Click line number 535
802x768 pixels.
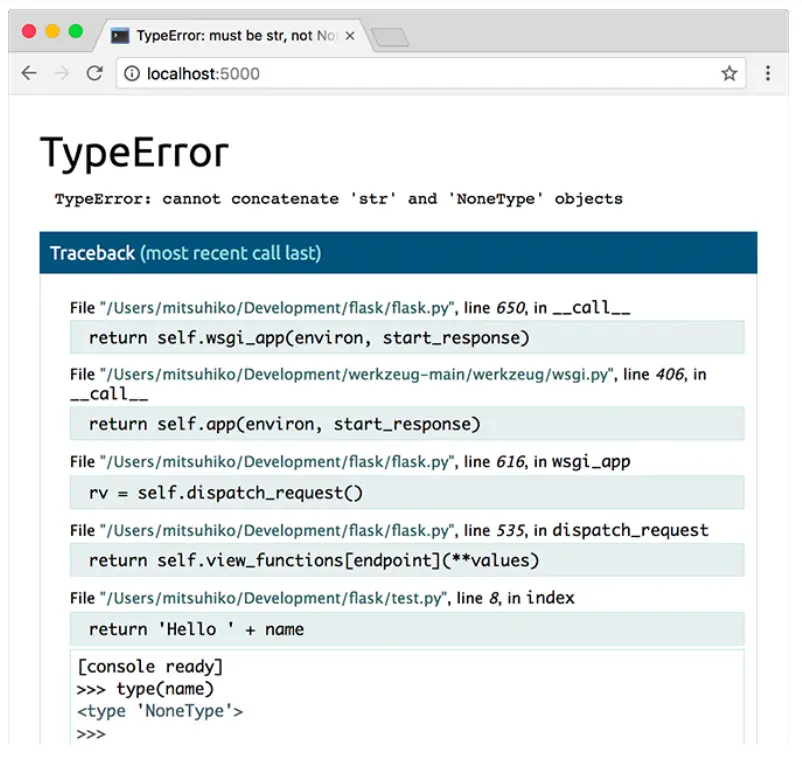tap(510, 531)
